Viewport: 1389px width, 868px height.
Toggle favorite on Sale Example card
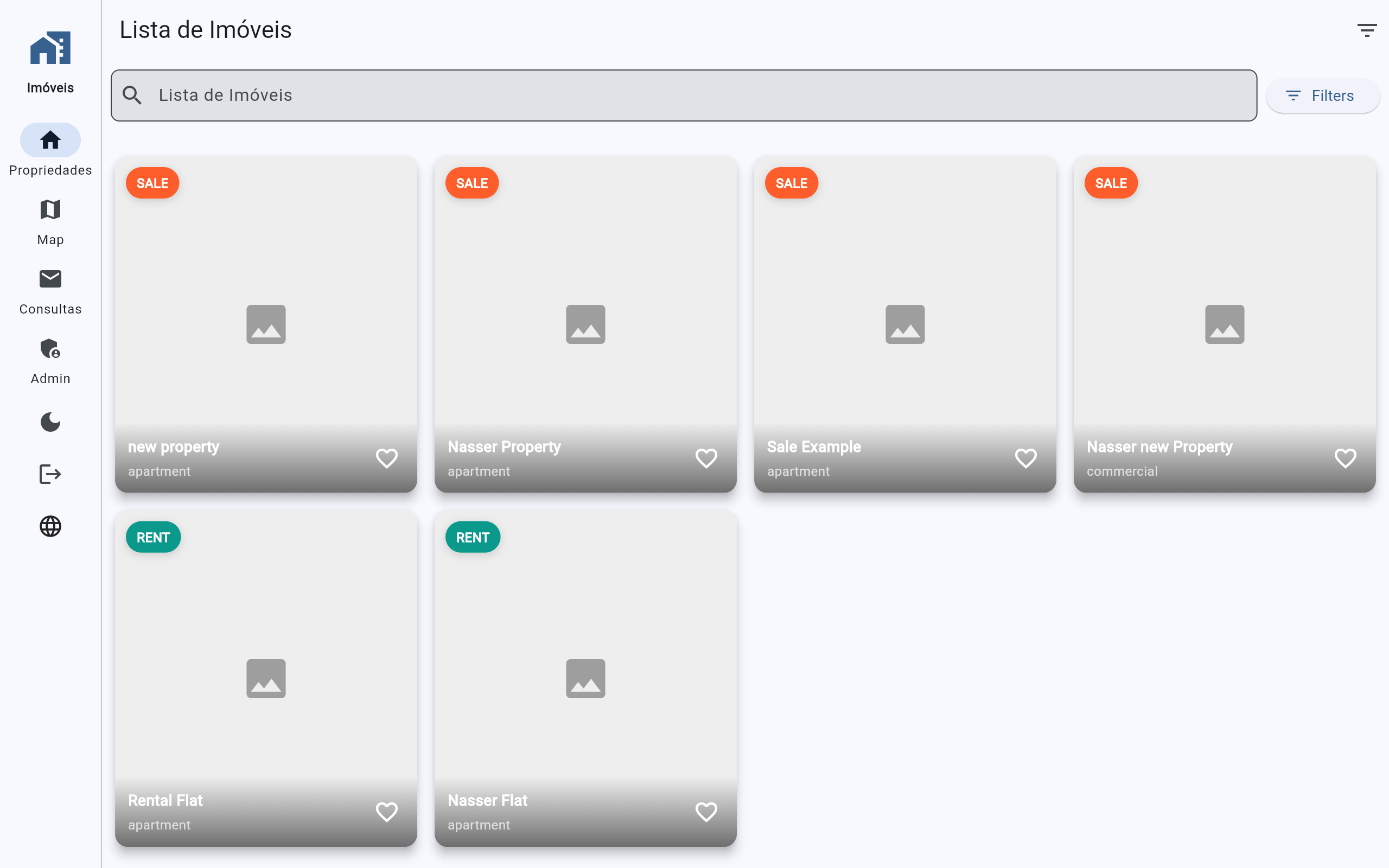point(1025,458)
